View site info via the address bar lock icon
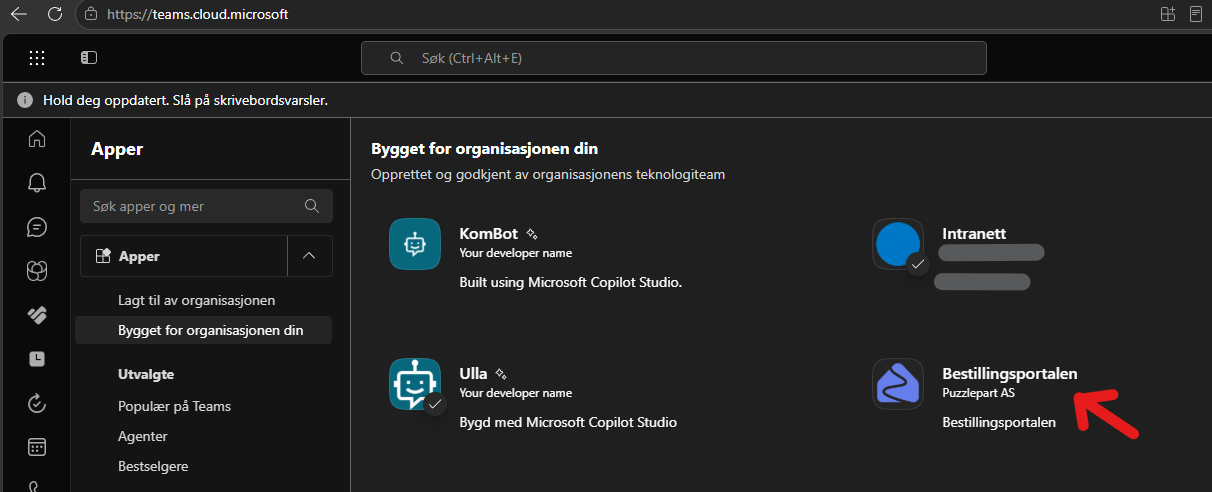1212x492 pixels. click(x=91, y=15)
